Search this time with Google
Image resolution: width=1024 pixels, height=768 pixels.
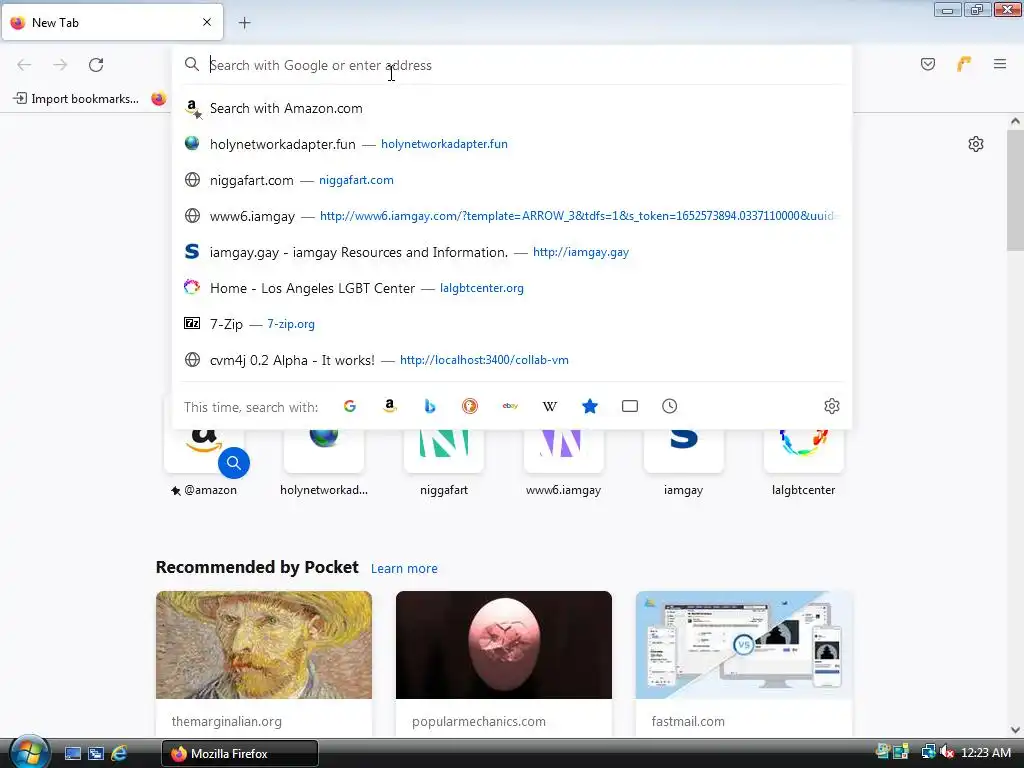[350, 406]
